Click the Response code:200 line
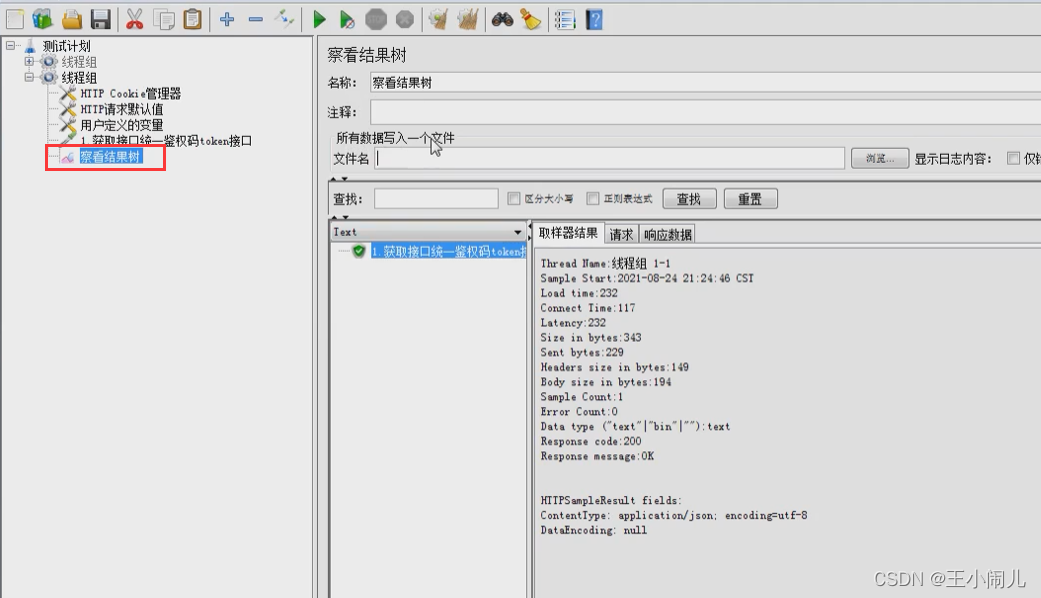The image size is (1041, 598). [591, 441]
